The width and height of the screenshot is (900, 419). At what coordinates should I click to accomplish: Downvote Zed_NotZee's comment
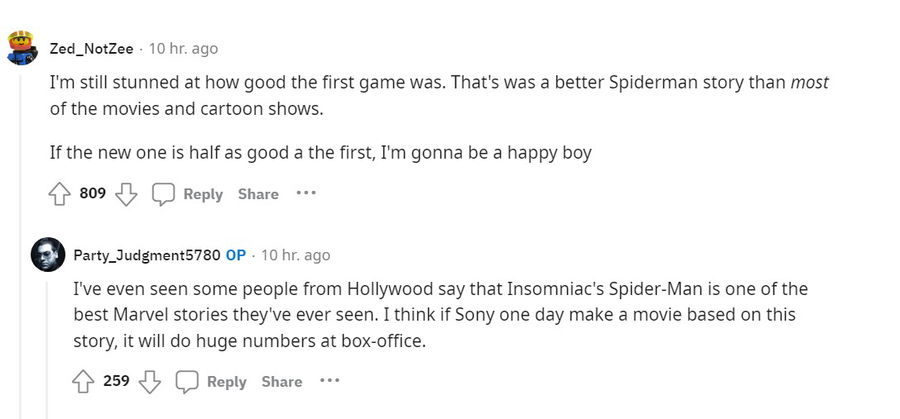[x=125, y=194]
